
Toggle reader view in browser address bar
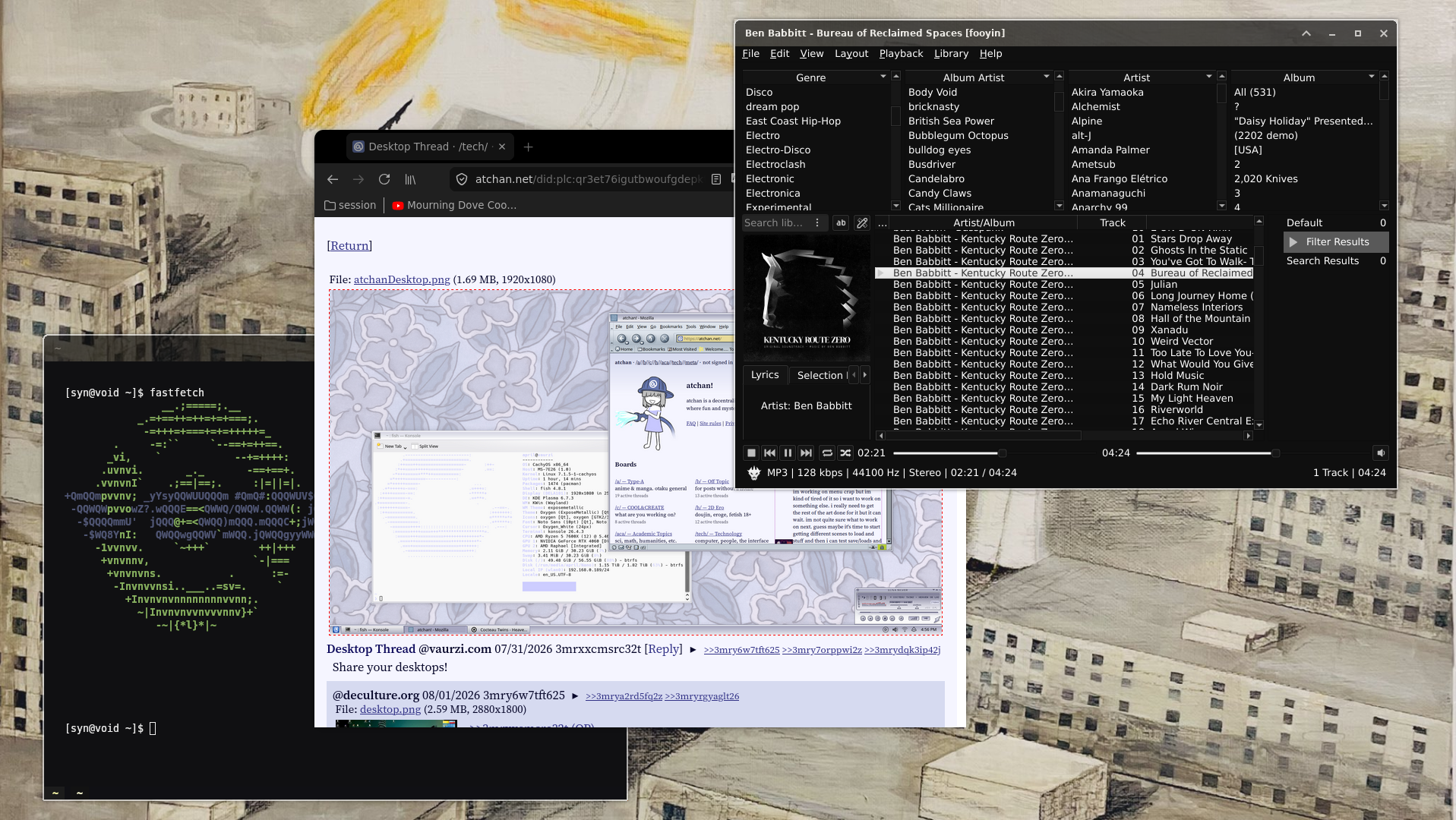click(x=716, y=180)
